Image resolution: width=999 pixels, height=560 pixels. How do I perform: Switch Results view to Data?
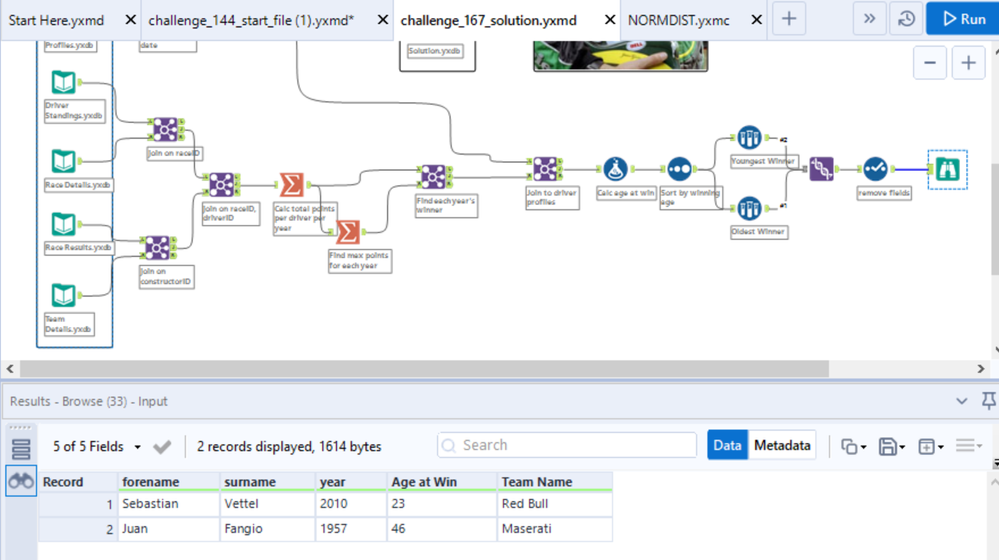click(x=727, y=445)
